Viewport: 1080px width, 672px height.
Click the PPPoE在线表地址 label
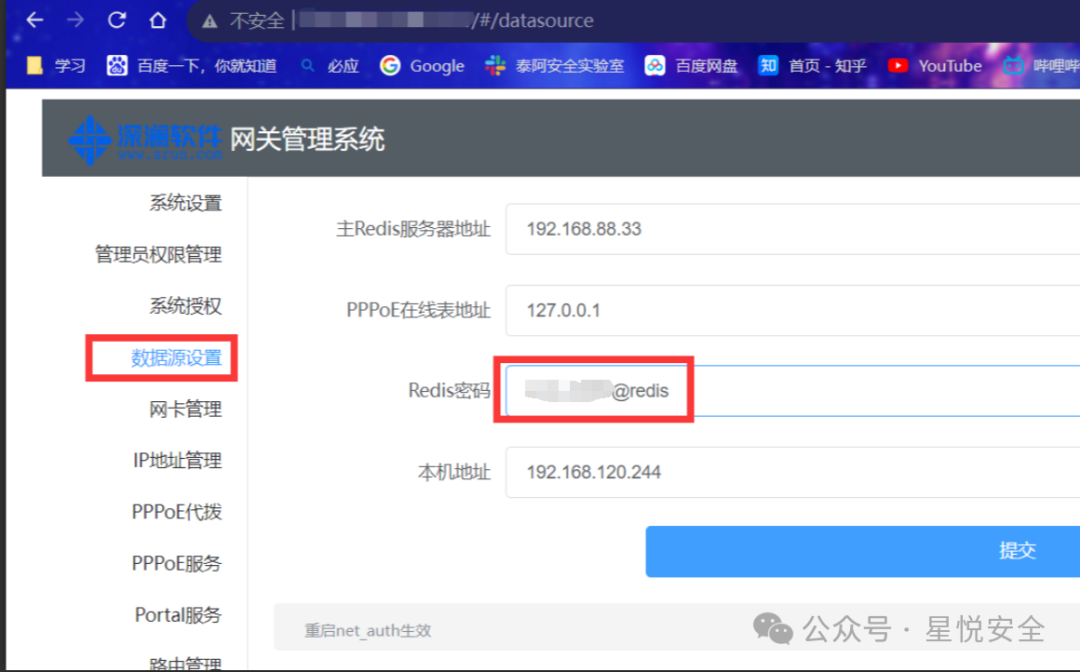coord(418,311)
